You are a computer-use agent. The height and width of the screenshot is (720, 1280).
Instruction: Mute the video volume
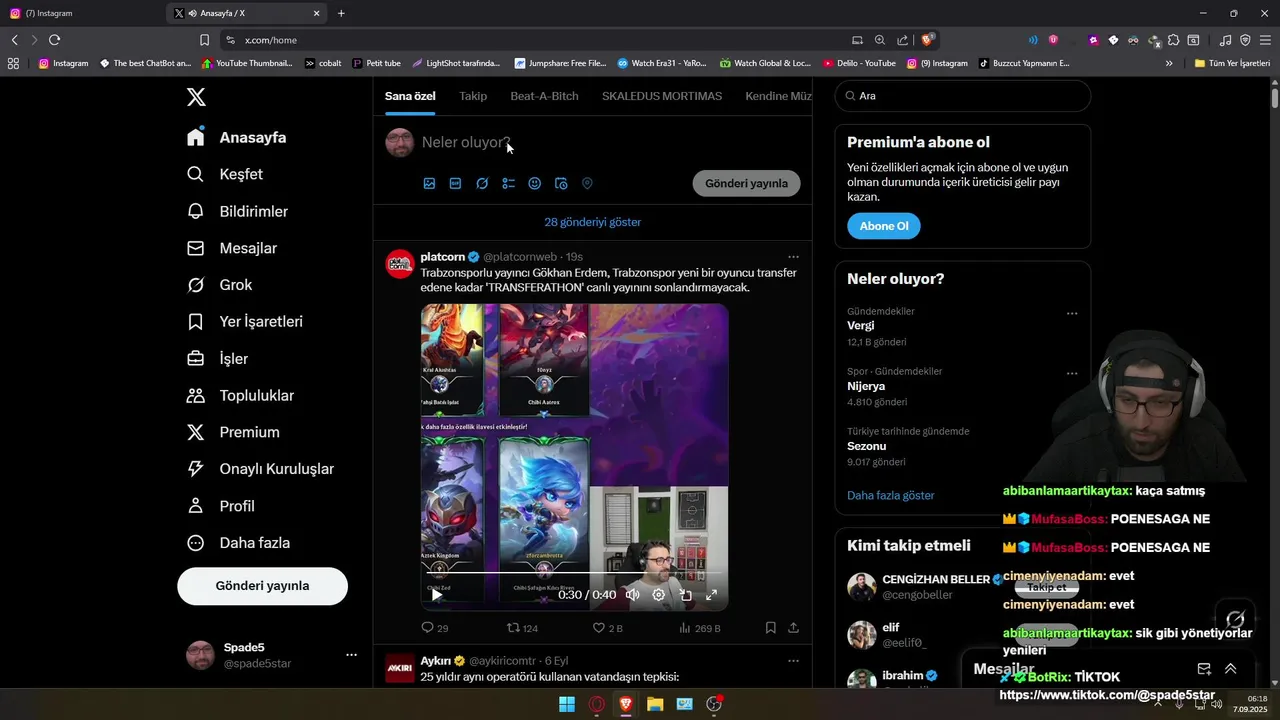632,594
